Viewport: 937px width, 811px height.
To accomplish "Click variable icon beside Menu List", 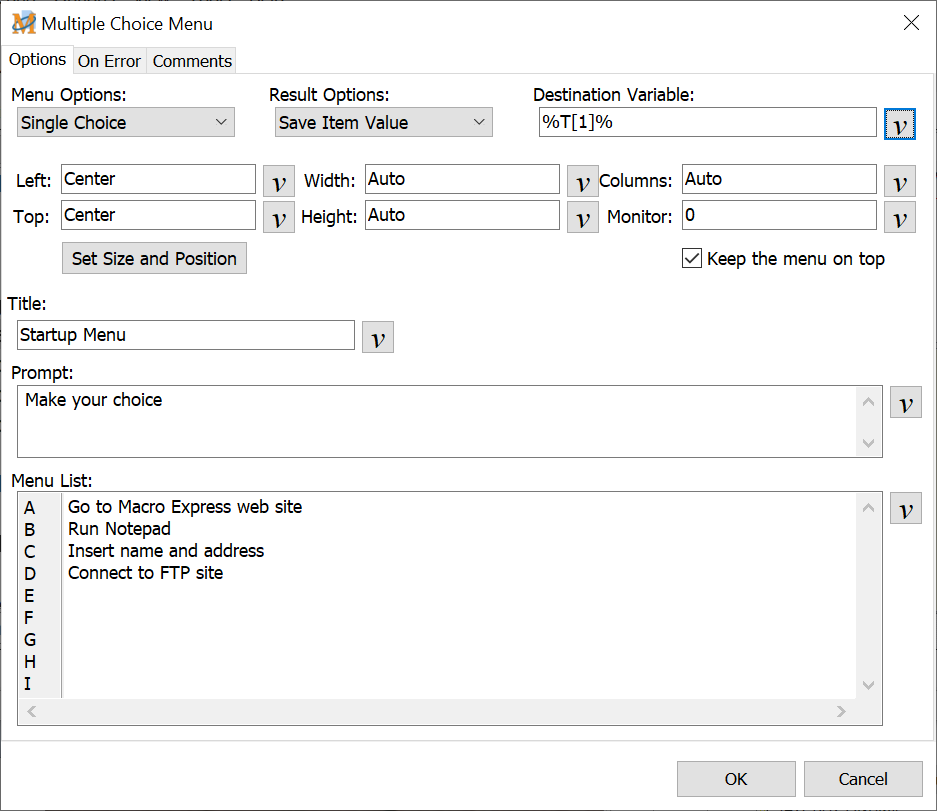I will pos(905,508).
